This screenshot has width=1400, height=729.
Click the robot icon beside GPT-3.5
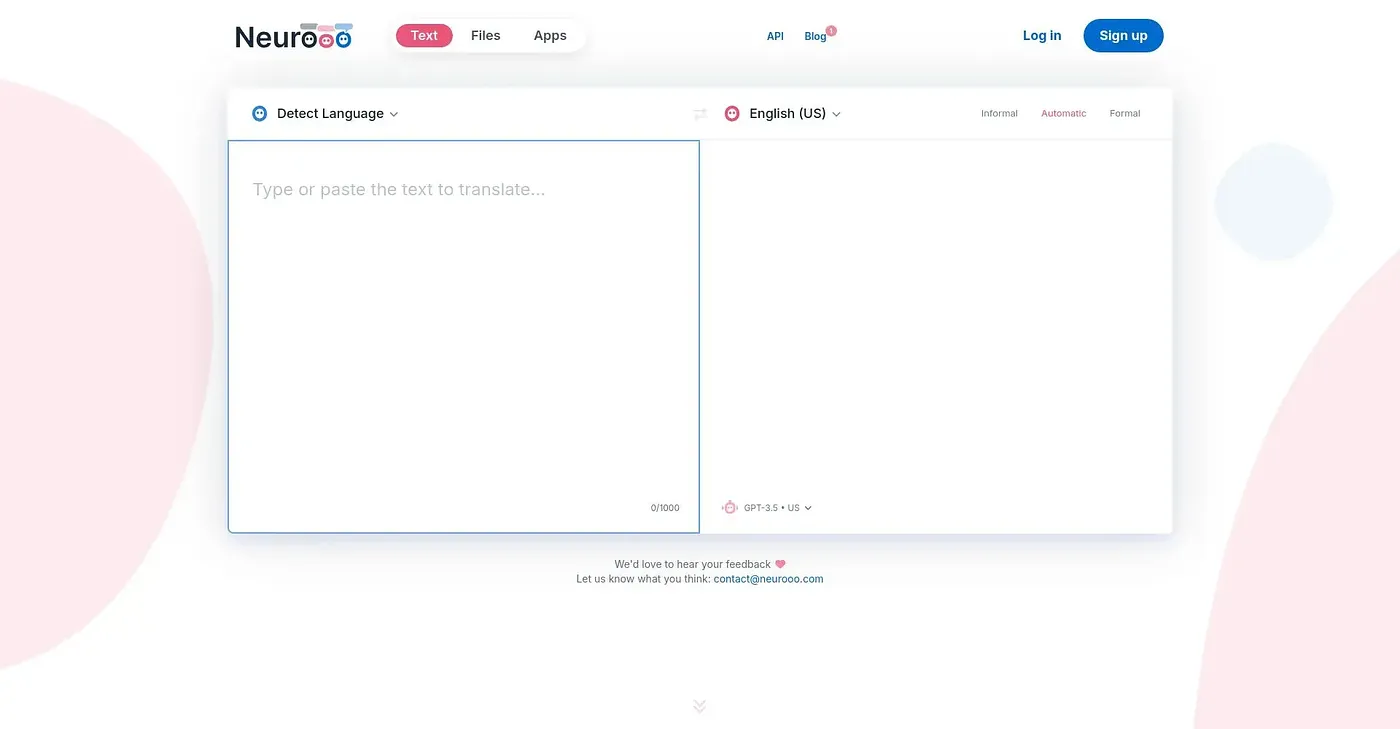[x=730, y=508]
